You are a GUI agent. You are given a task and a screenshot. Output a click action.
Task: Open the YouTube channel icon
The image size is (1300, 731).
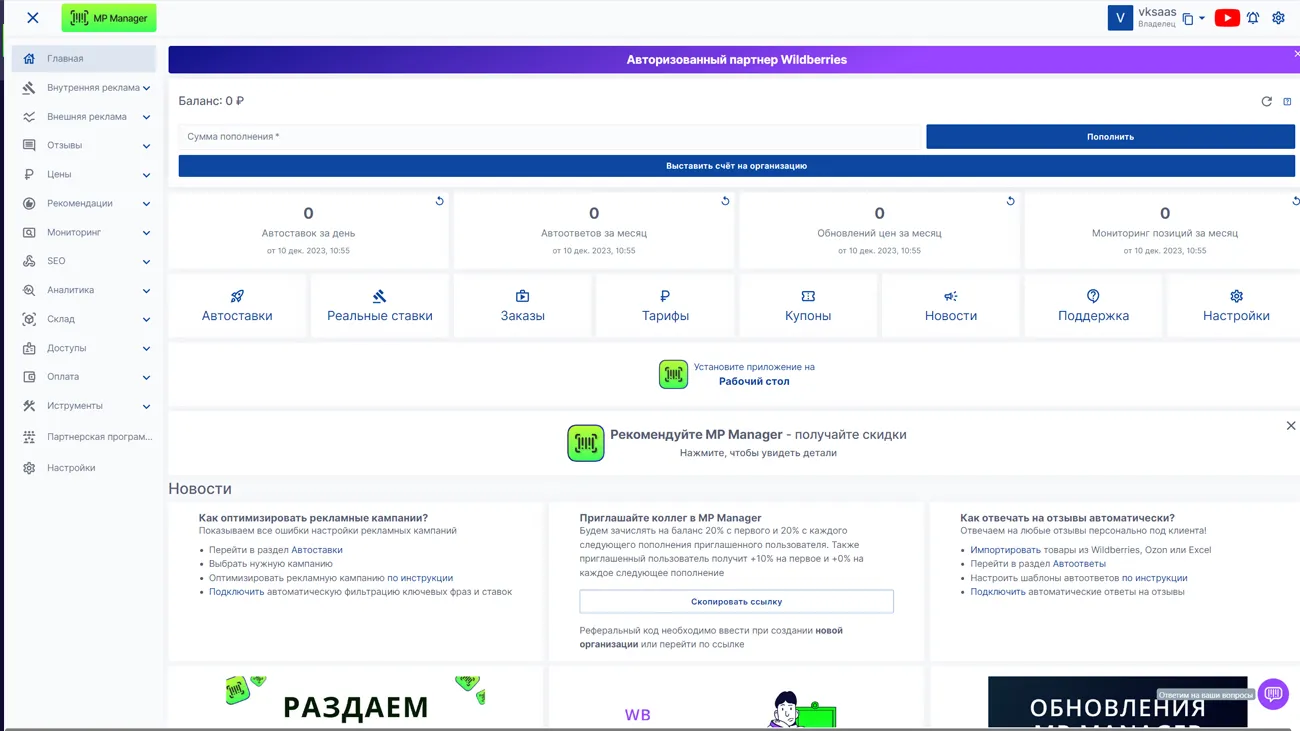(1226, 18)
